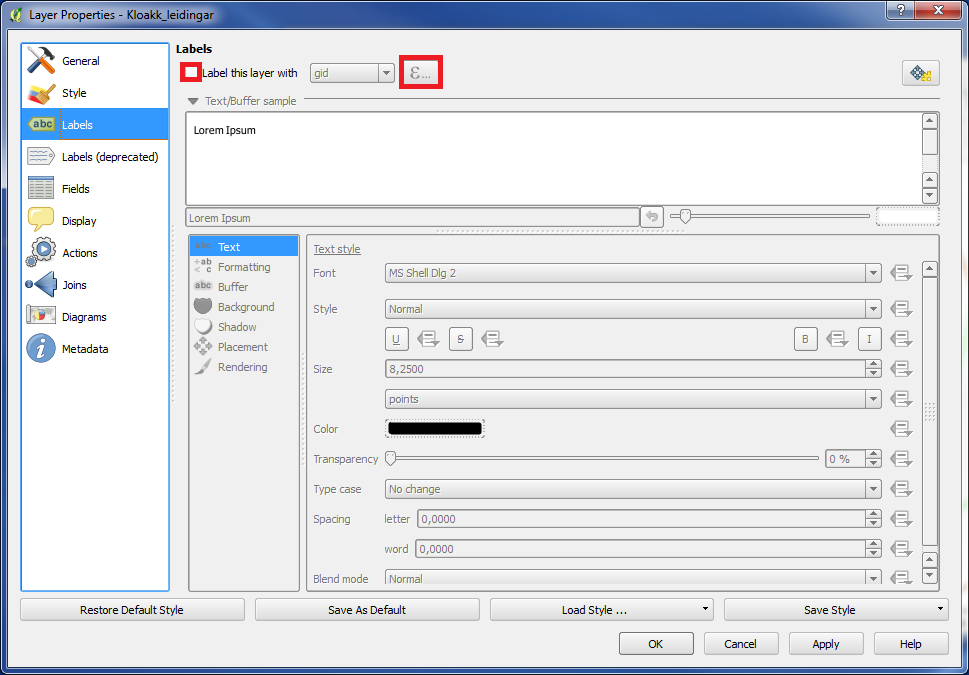The image size is (969, 675).
Task: Click data defined override for points unit
Action: pyautogui.click(x=902, y=399)
